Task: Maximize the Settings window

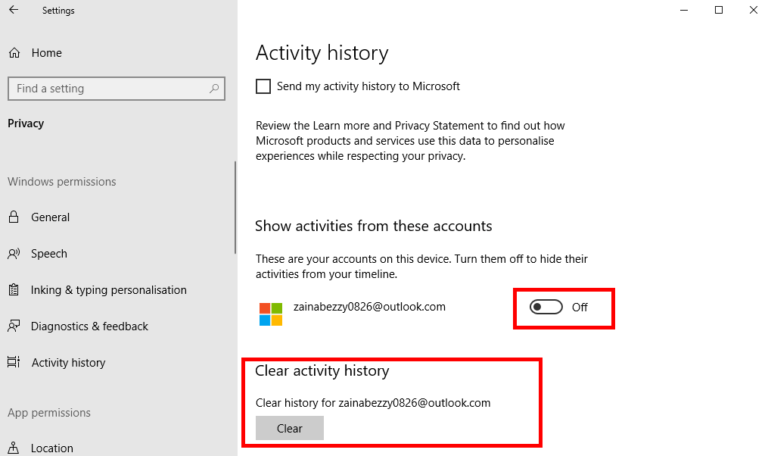Action: [x=719, y=10]
